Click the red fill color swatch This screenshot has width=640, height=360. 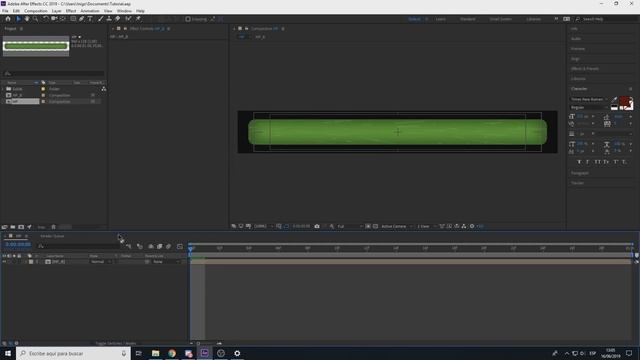point(624,101)
